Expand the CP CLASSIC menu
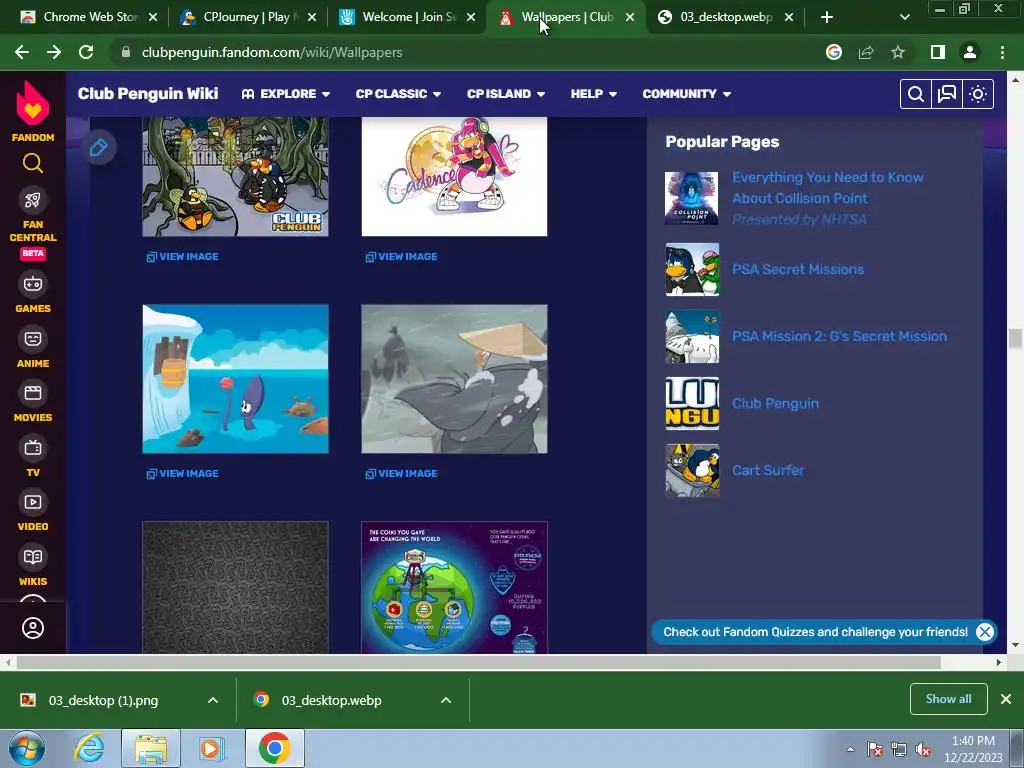The width and height of the screenshot is (1024, 768). [398, 94]
